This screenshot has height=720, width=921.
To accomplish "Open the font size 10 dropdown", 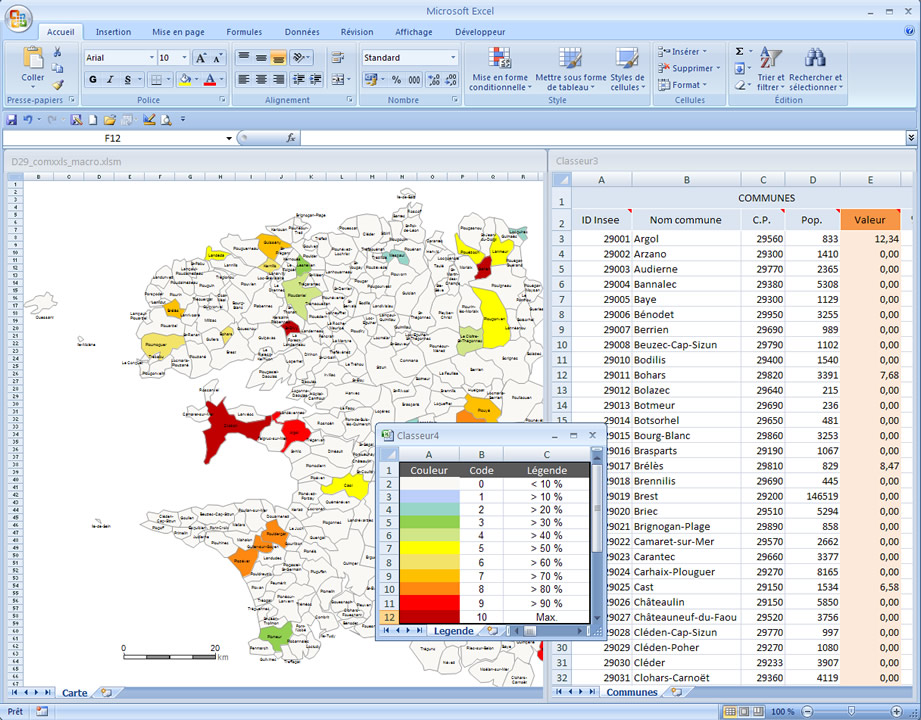I will (185, 57).
